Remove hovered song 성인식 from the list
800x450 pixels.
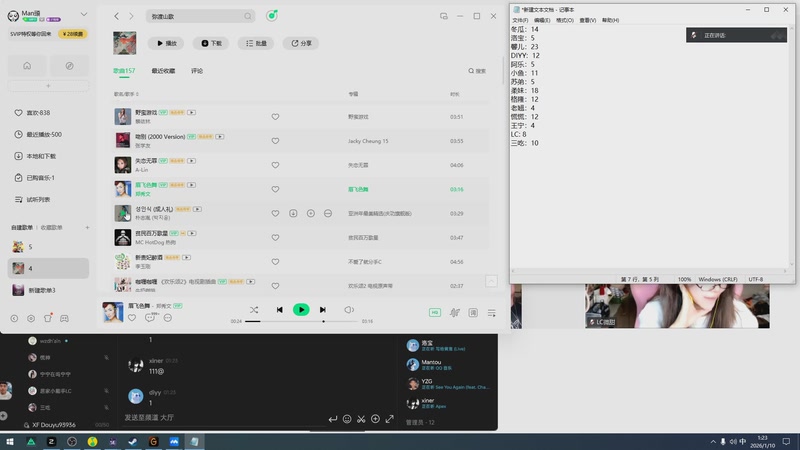(328, 213)
